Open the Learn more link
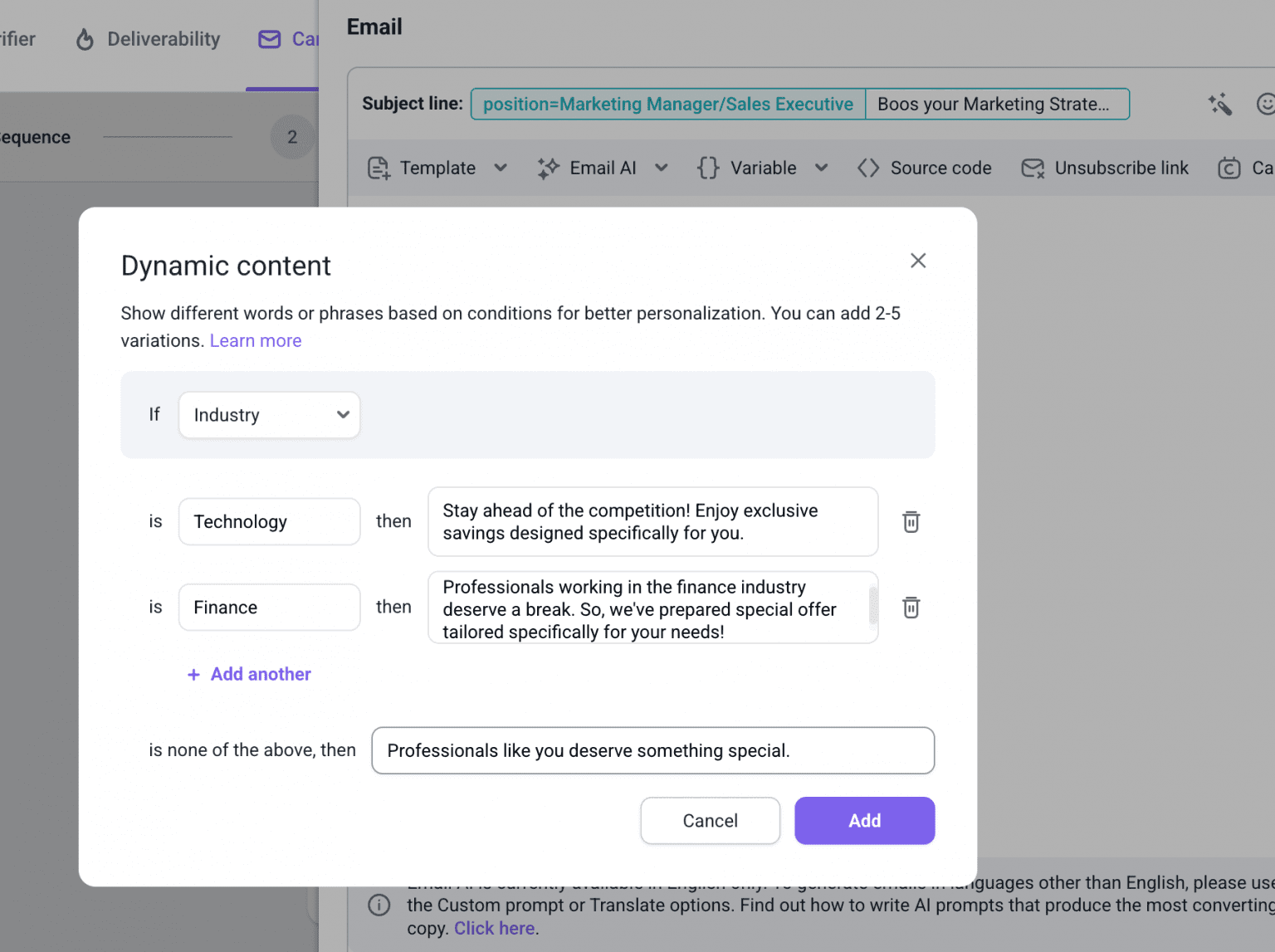 256,341
